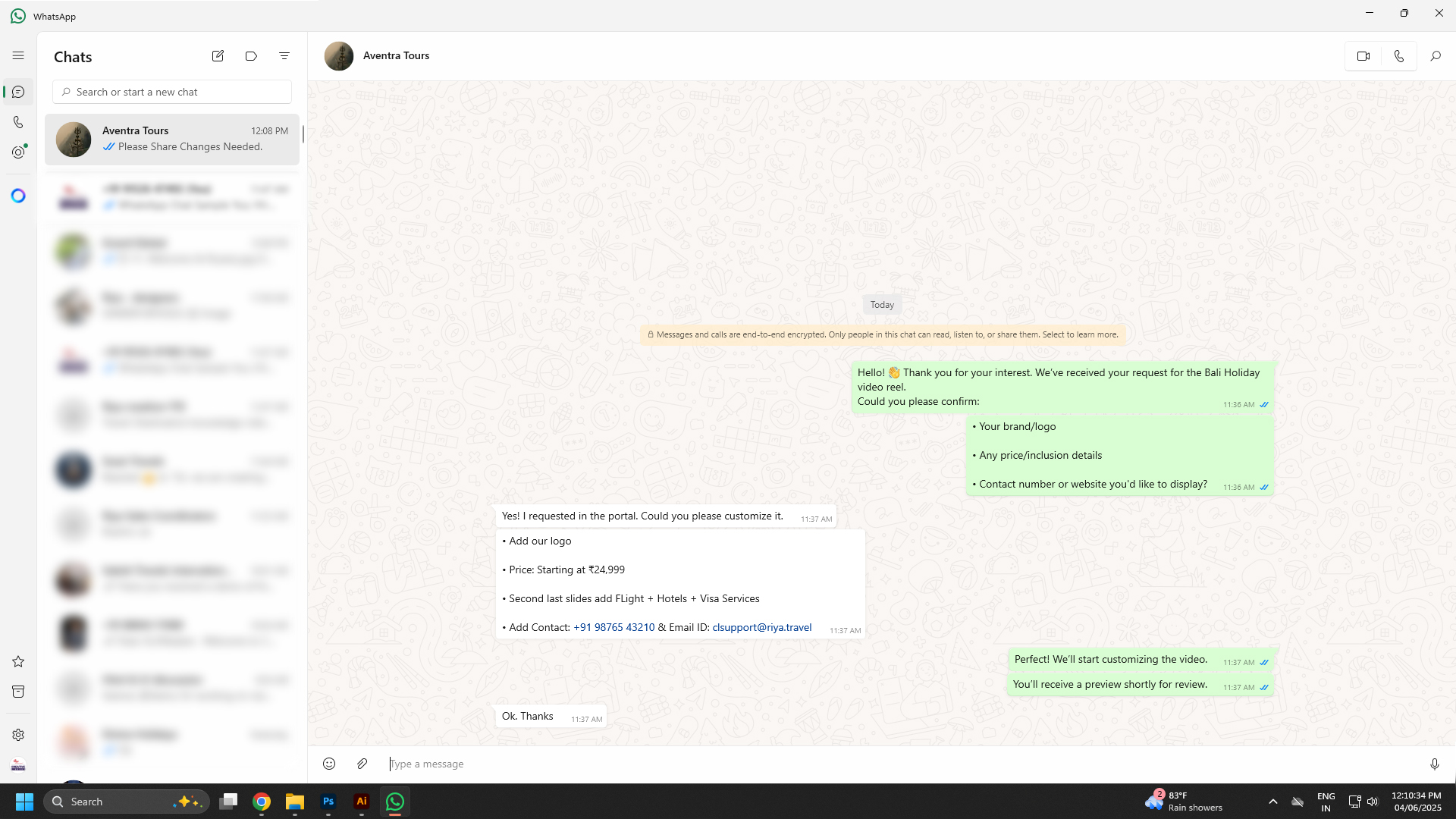
Task: Search within the Aventra Tours conversation
Action: (x=1436, y=56)
